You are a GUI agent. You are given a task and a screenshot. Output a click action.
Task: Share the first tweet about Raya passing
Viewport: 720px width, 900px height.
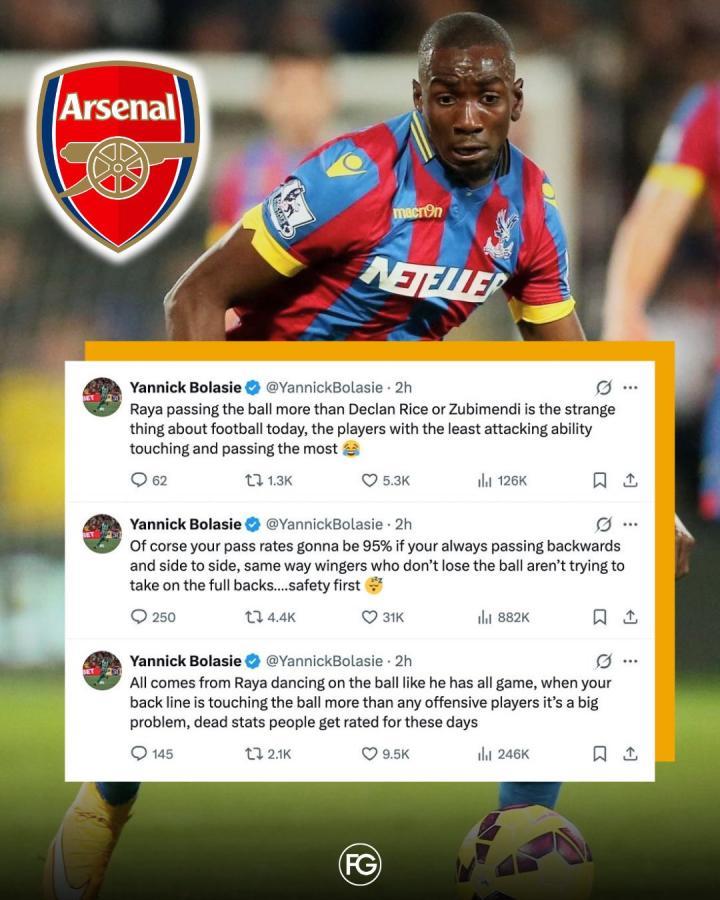point(630,480)
